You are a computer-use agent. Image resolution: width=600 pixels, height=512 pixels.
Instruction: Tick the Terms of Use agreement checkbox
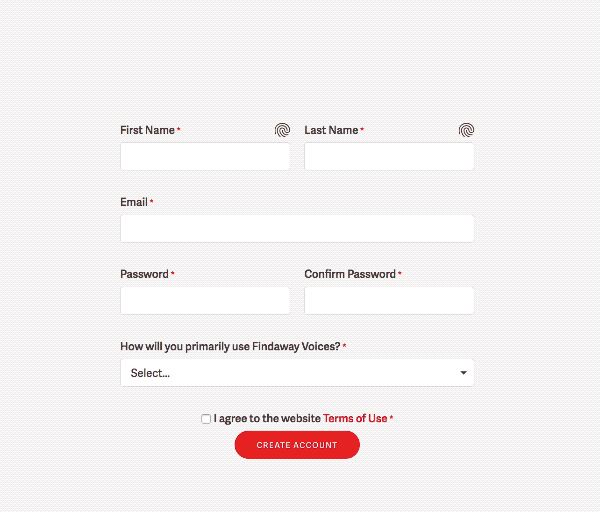pos(206,419)
